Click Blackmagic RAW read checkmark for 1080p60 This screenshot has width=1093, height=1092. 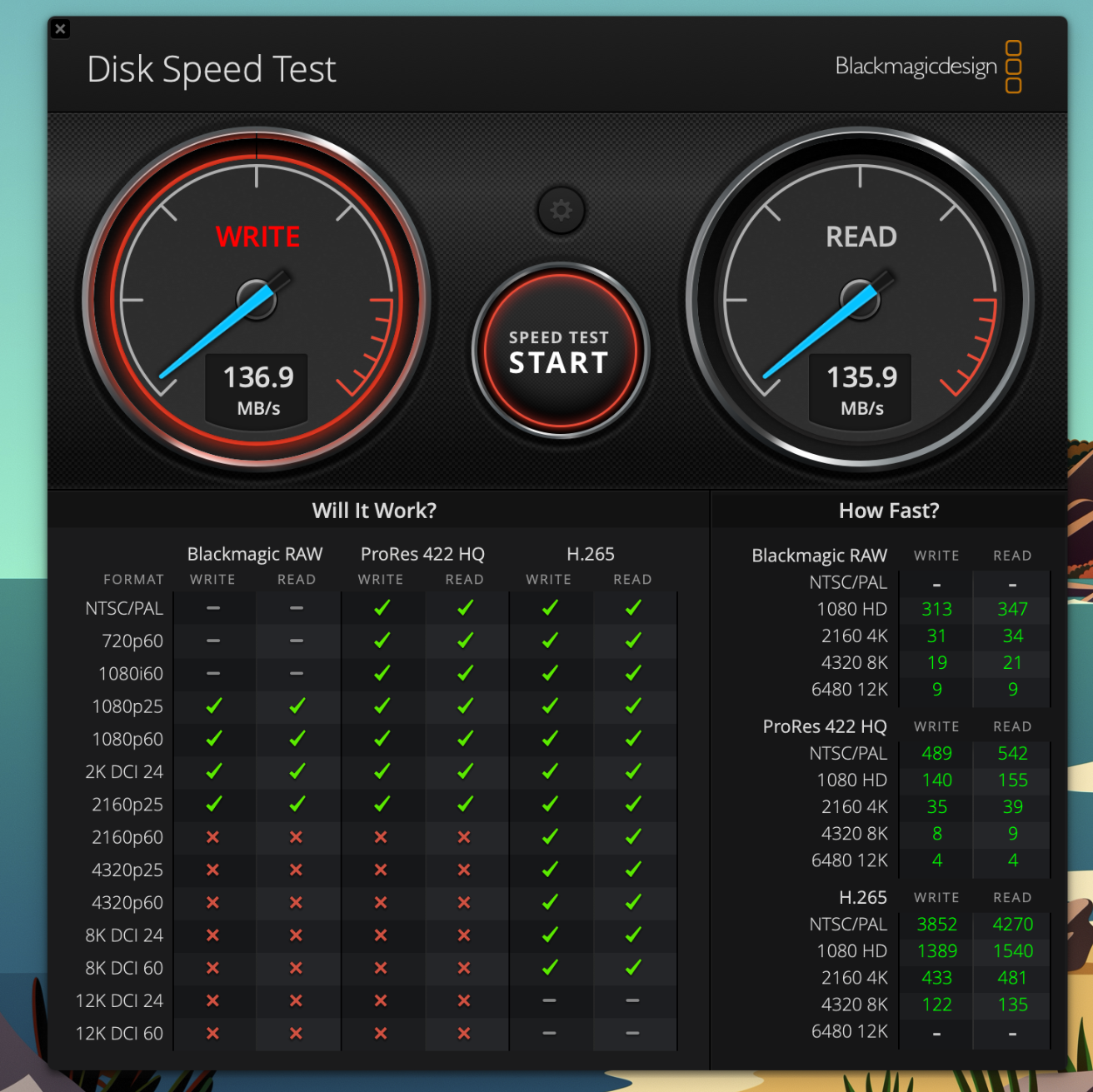tap(297, 739)
